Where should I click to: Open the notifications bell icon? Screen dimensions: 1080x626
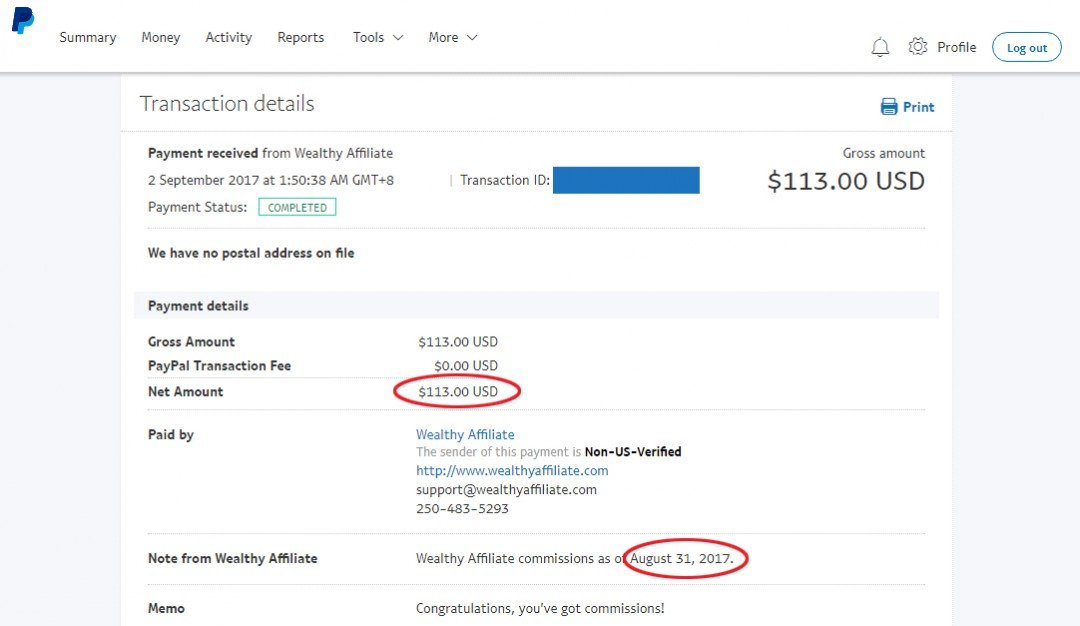[880, 48]
